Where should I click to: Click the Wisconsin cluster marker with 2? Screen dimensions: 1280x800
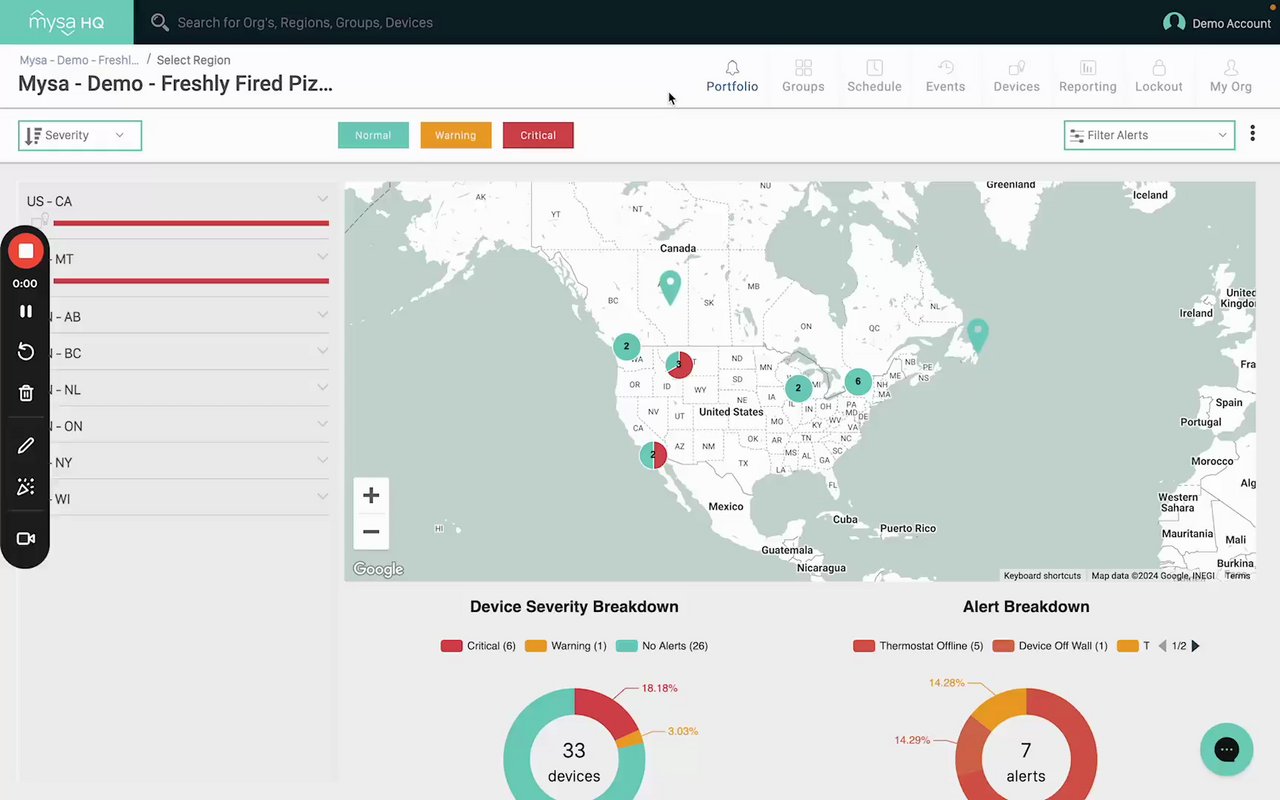click(798, 388)
